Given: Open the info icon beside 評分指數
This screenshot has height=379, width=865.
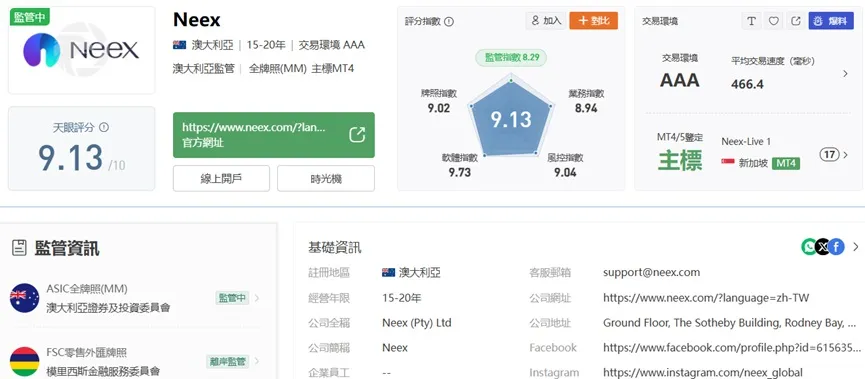Looking at the screenshot, I should (449, 22).
